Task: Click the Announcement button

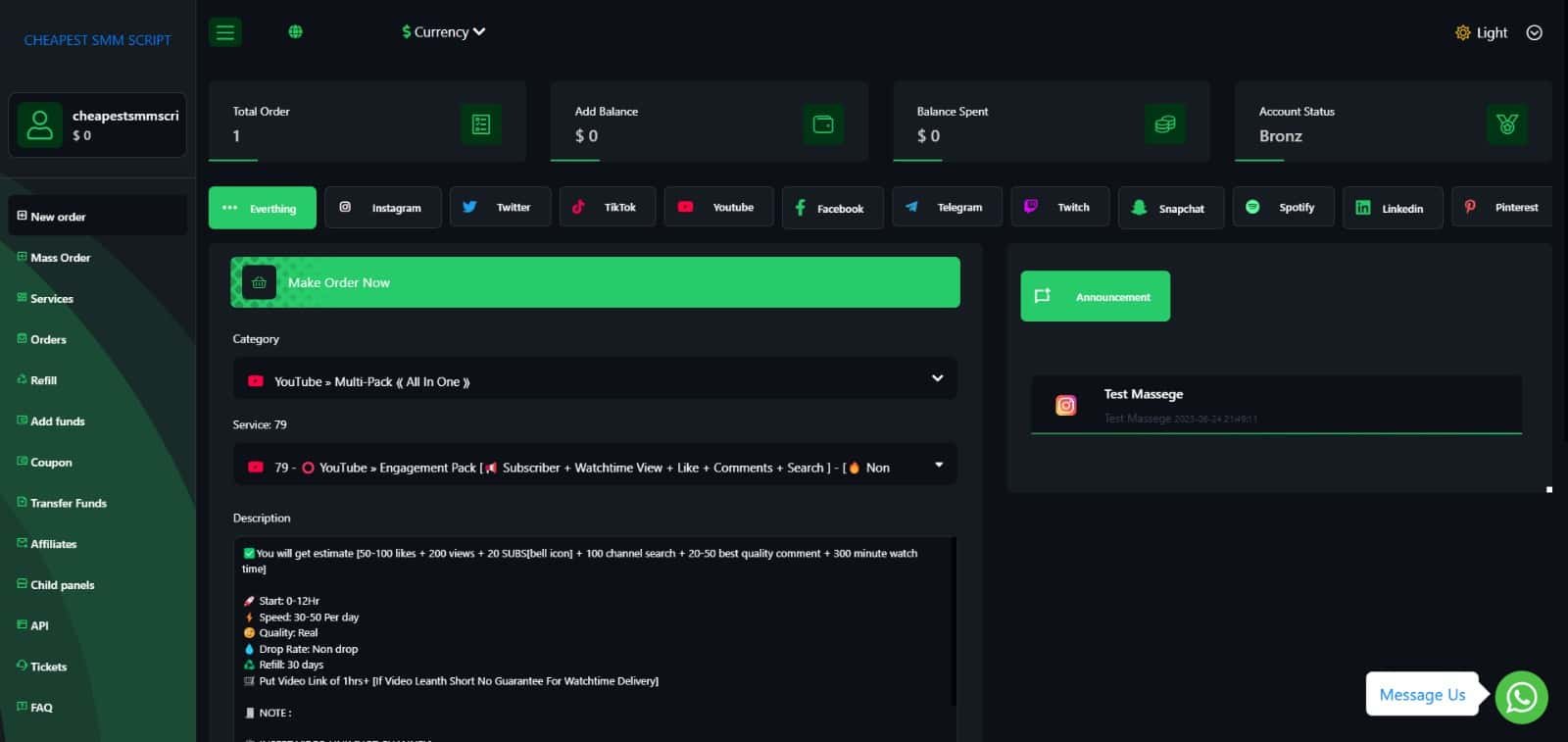Action: pos(1095,296)
